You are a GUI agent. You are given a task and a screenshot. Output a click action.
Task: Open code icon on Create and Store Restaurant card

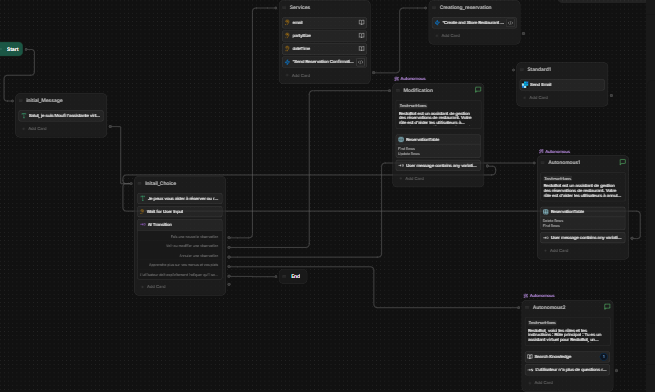tap(510, 23)
